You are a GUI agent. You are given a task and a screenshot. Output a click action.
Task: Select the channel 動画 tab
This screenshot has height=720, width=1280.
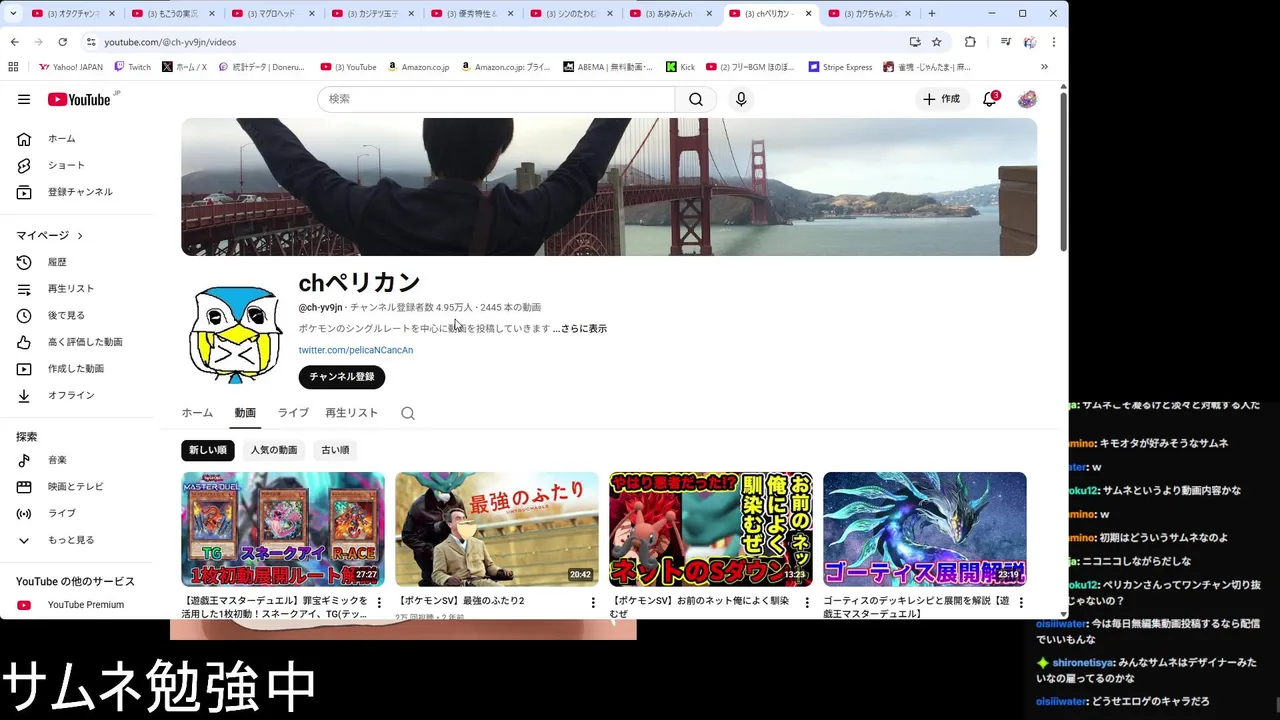[x=245, y=413]
